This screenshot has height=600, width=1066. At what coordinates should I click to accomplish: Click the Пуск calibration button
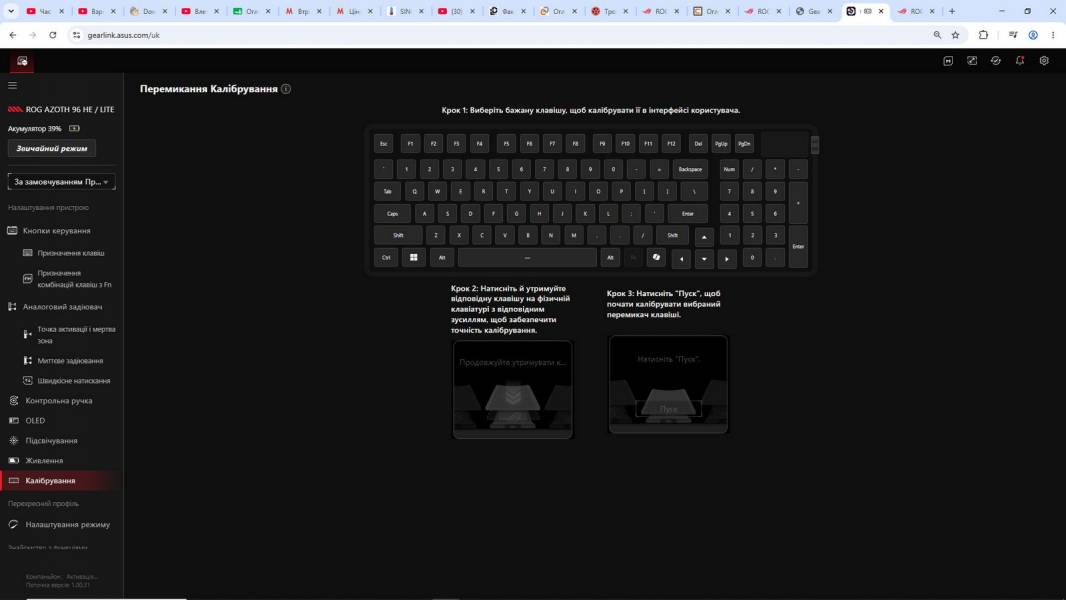pyautogui.click(x=668, y=408)
